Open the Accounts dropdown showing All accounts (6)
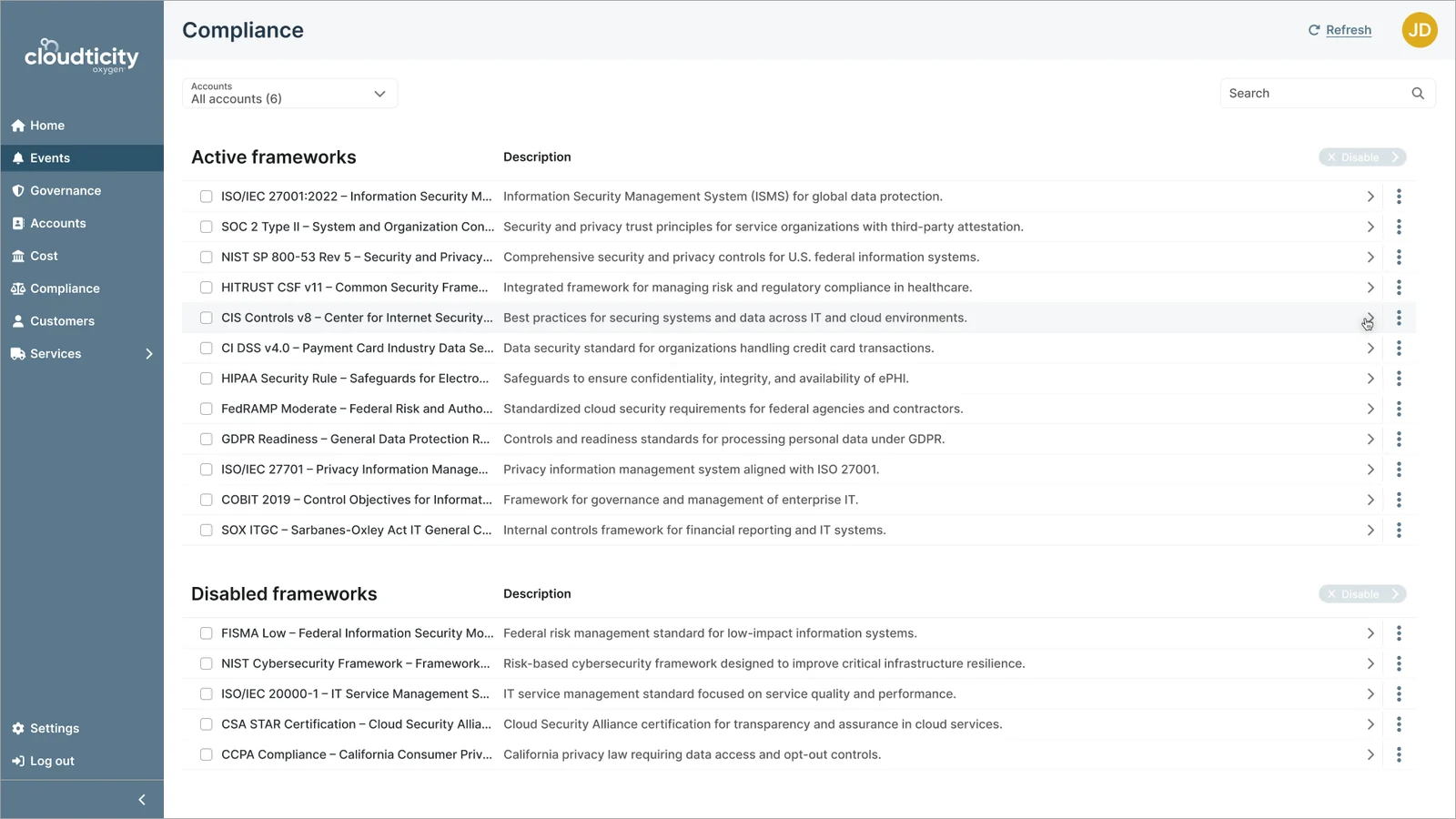Screen dimensions: 1456x819 289,94
